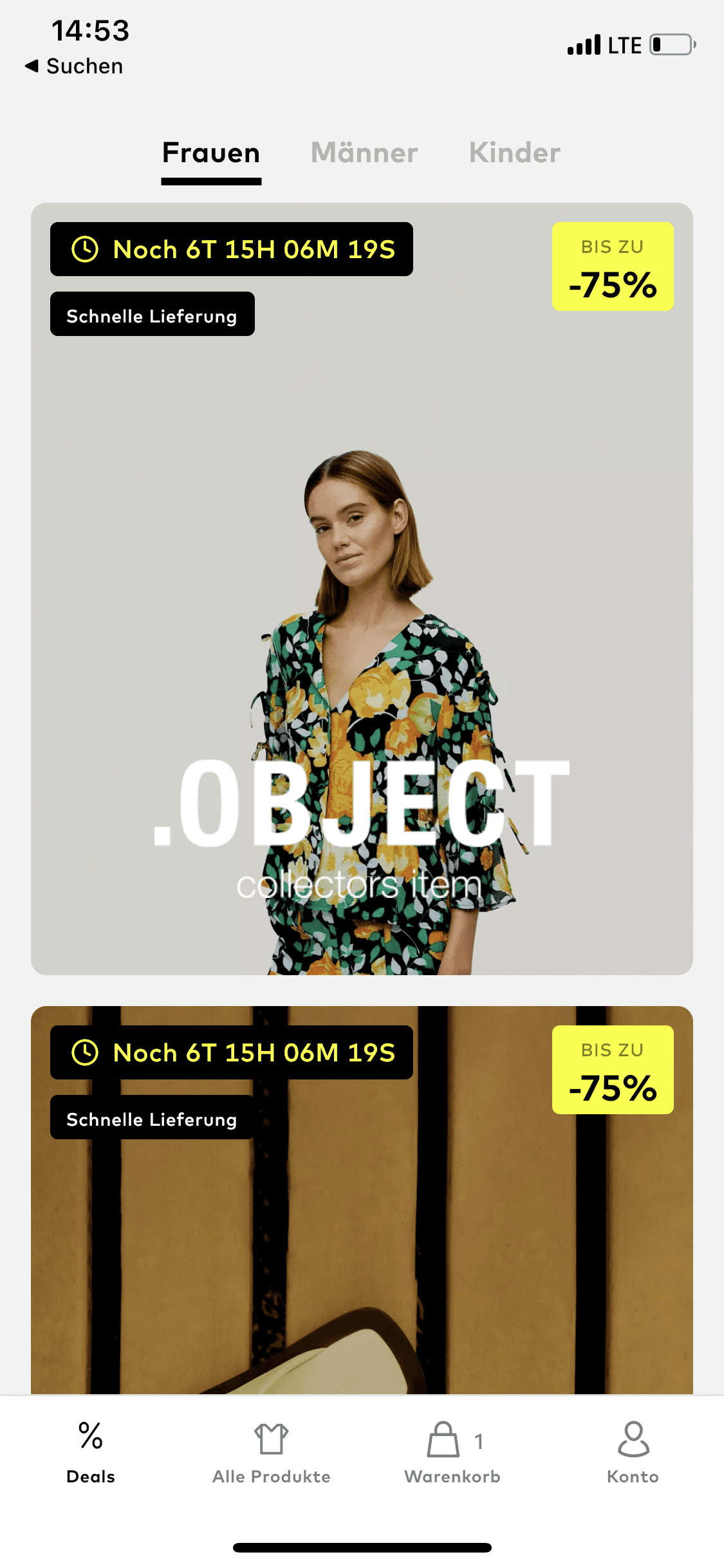724x1568 pixels.
Task: Open Konto profile icon
Action: [633, 1439]
